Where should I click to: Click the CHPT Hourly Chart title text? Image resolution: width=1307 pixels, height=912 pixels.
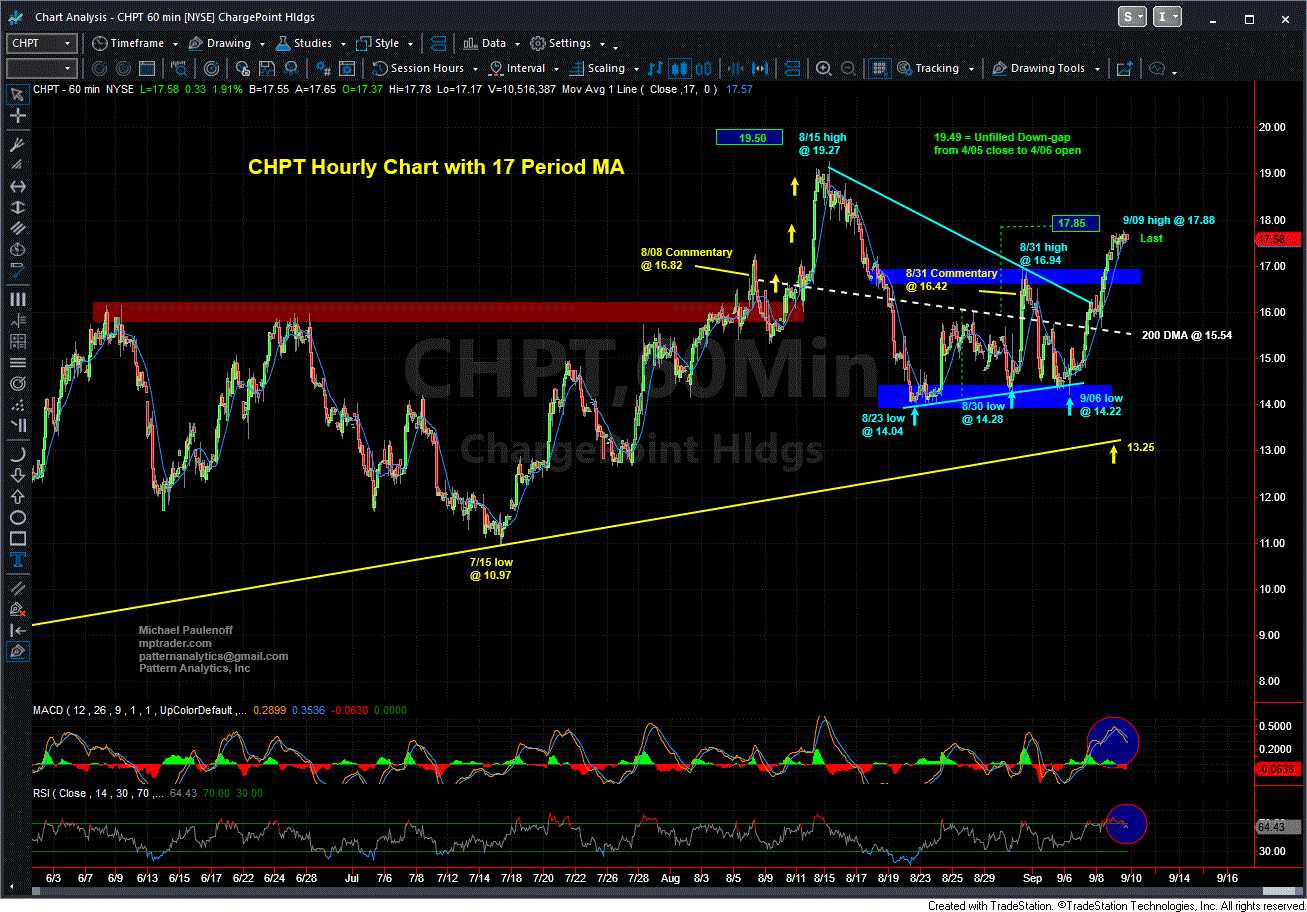pos(436,168)
